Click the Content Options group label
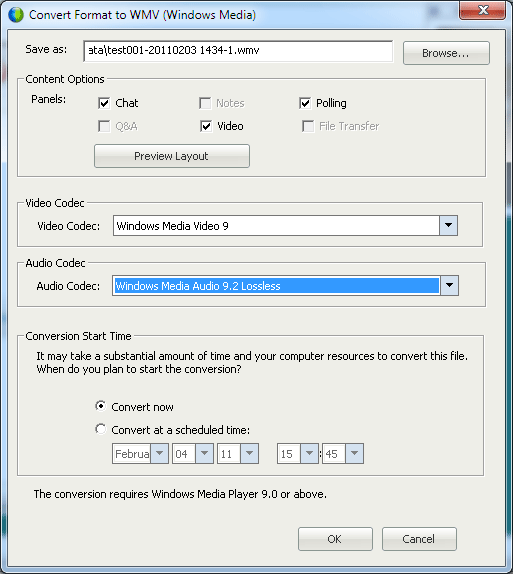This screenshot has width=513, height=574. pyautogui.click(x=65, y=79)
